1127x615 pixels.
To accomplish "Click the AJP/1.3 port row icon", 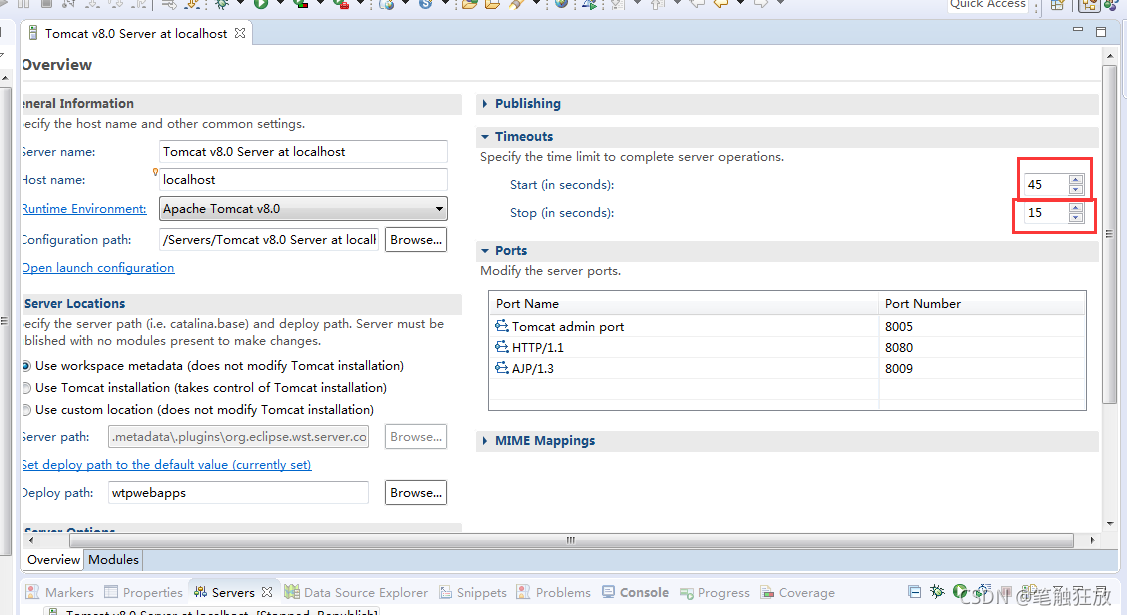I will [502, 368].
